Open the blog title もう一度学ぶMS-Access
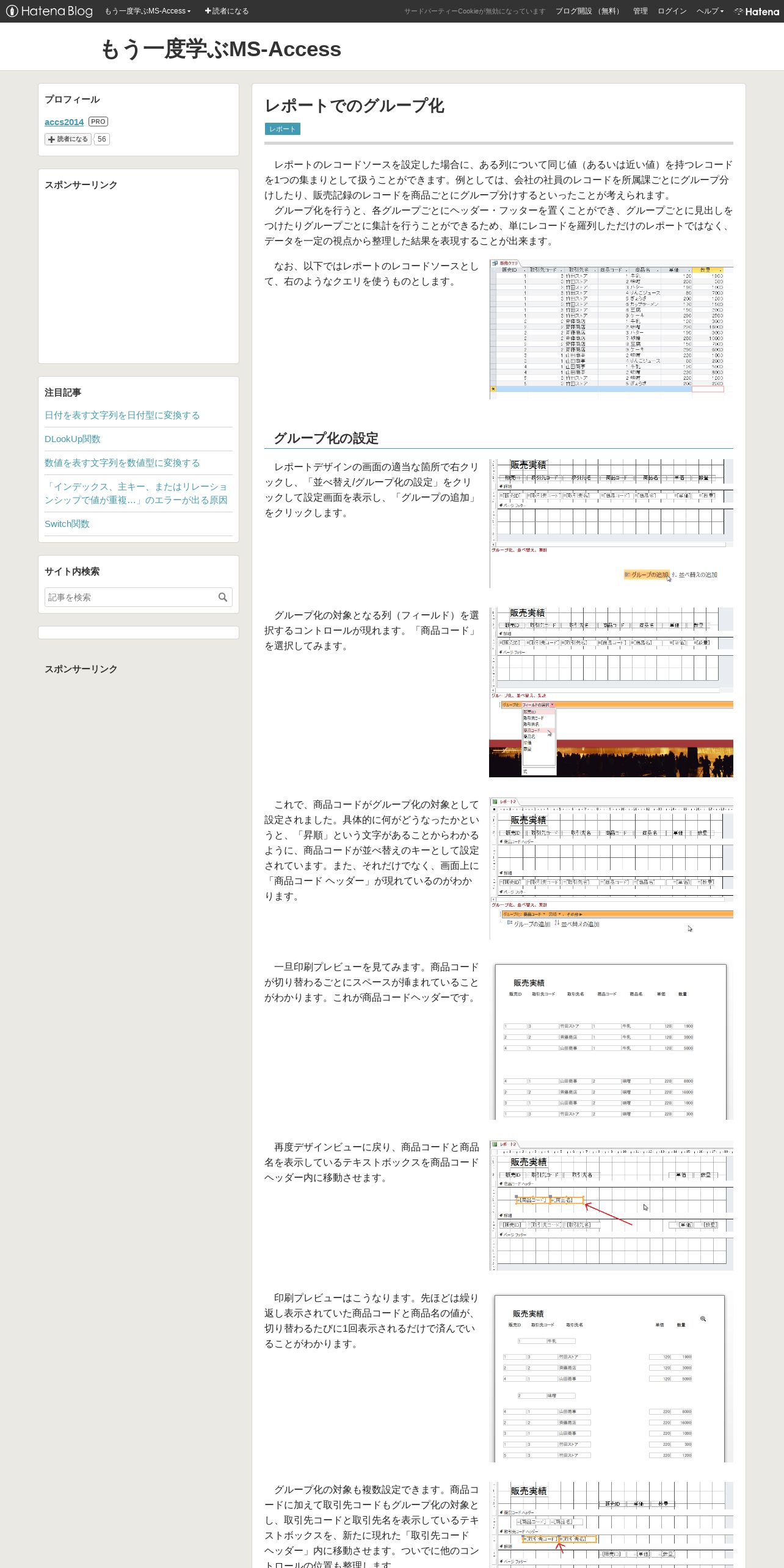This screenshot has height=1568, width=784. point(220,49)
